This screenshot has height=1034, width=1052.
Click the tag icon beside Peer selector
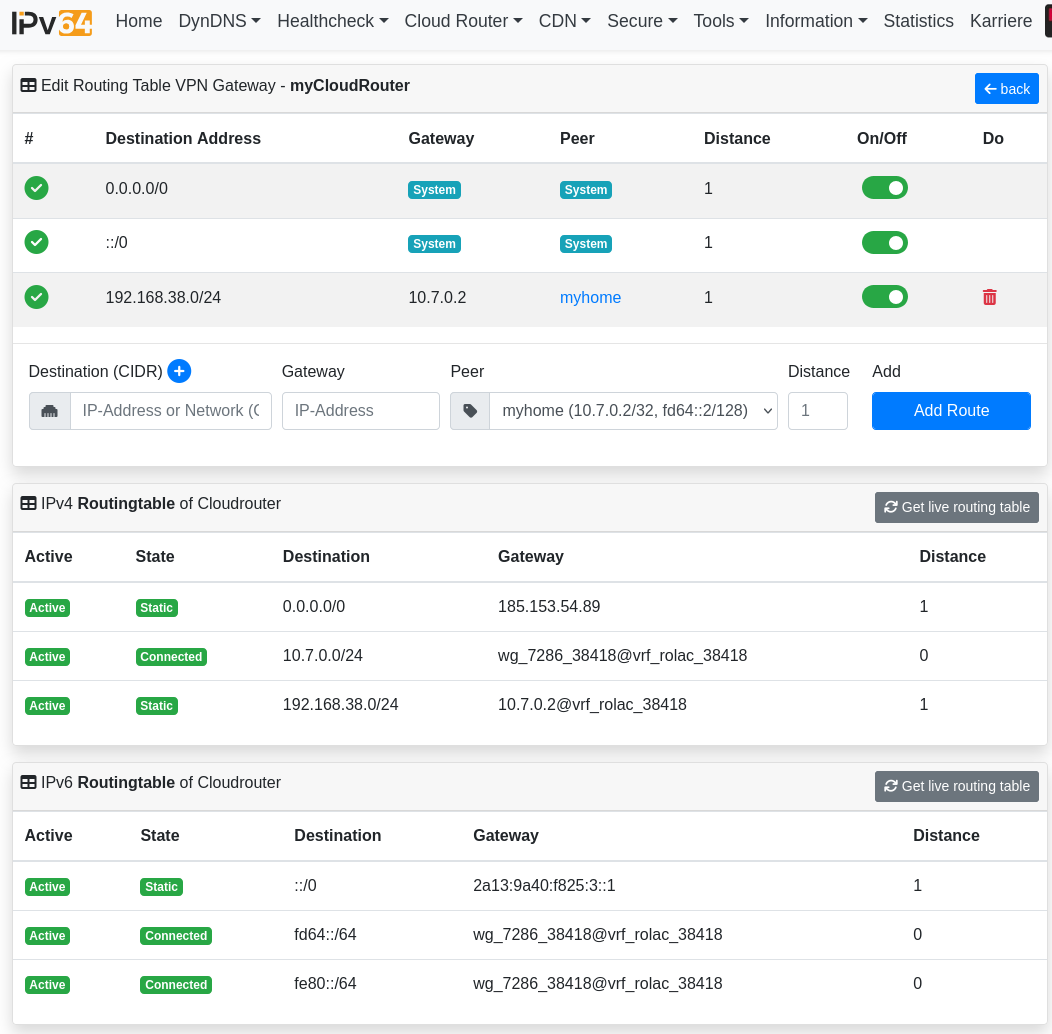[x=470, y=411]
